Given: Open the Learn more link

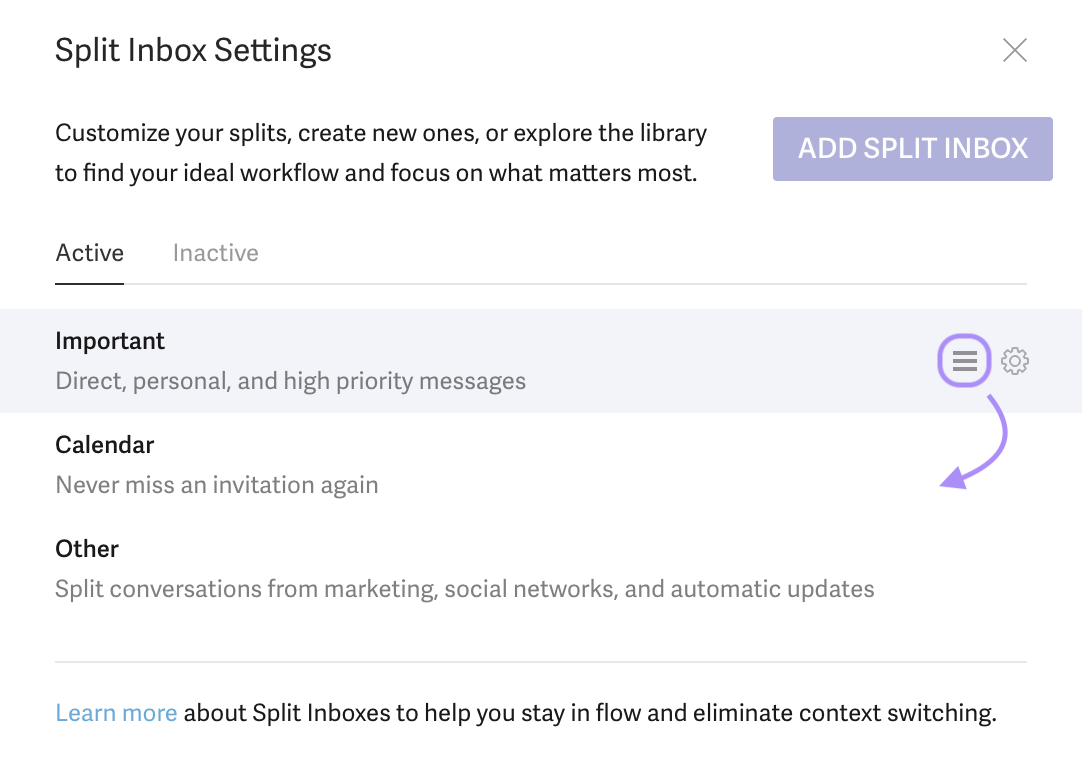Looking at the screenshot, I should pyautogui.click(x=116, y=713).
